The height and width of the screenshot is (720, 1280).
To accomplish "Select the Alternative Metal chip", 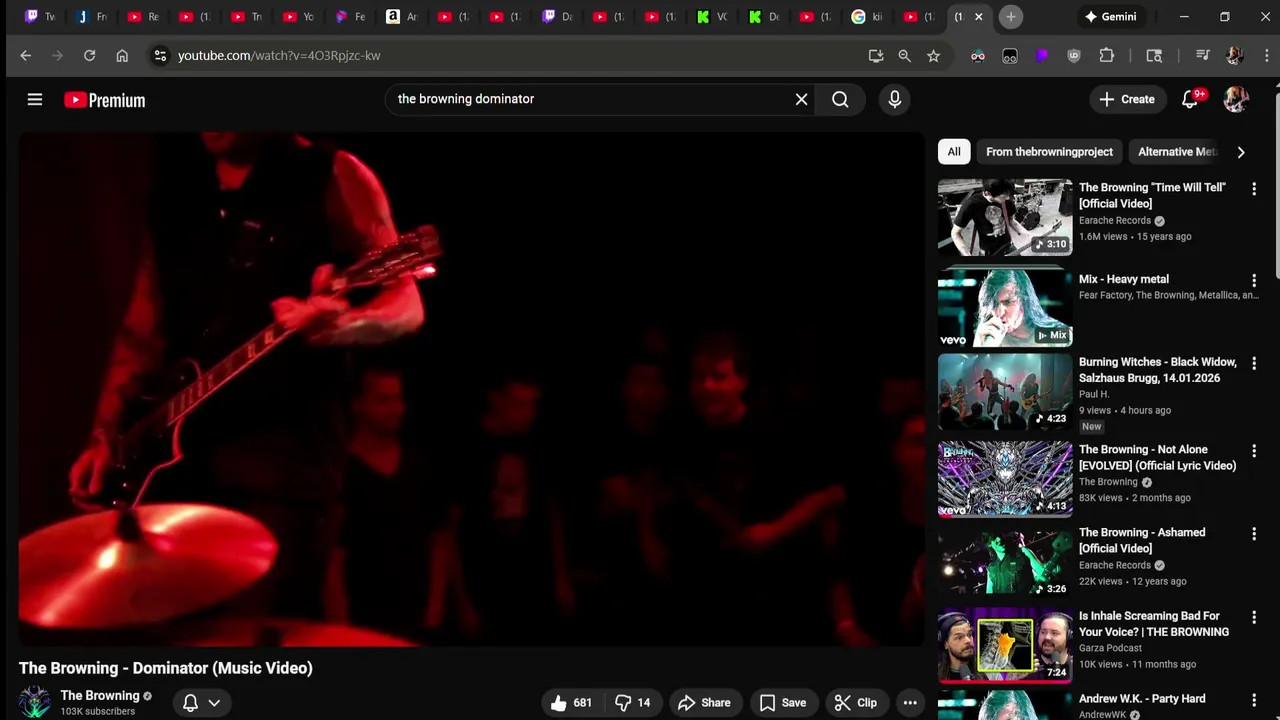I will (1177, 152).
